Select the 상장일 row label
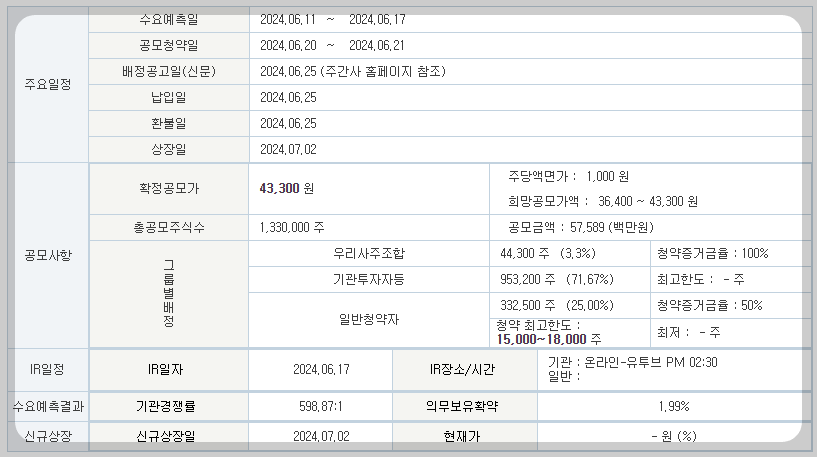Image resolution: width=817 pixels, height=457 pixels. (169, 150)
